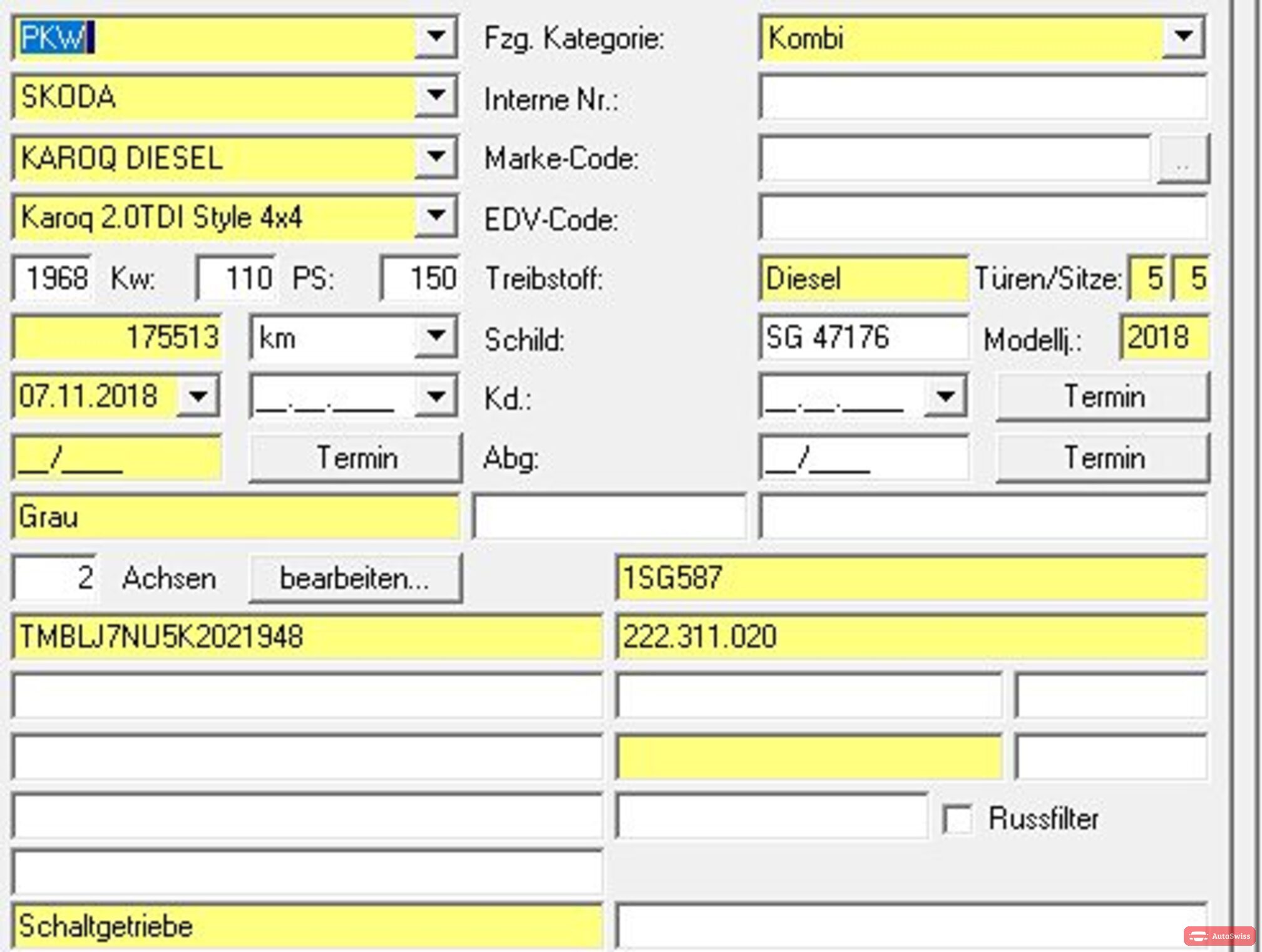Viewport: 1262px width, 952px height.
Task: Expand the Karoq 2.0TDI Style 4x4 dropdown
Action: (x=436, y=217)
